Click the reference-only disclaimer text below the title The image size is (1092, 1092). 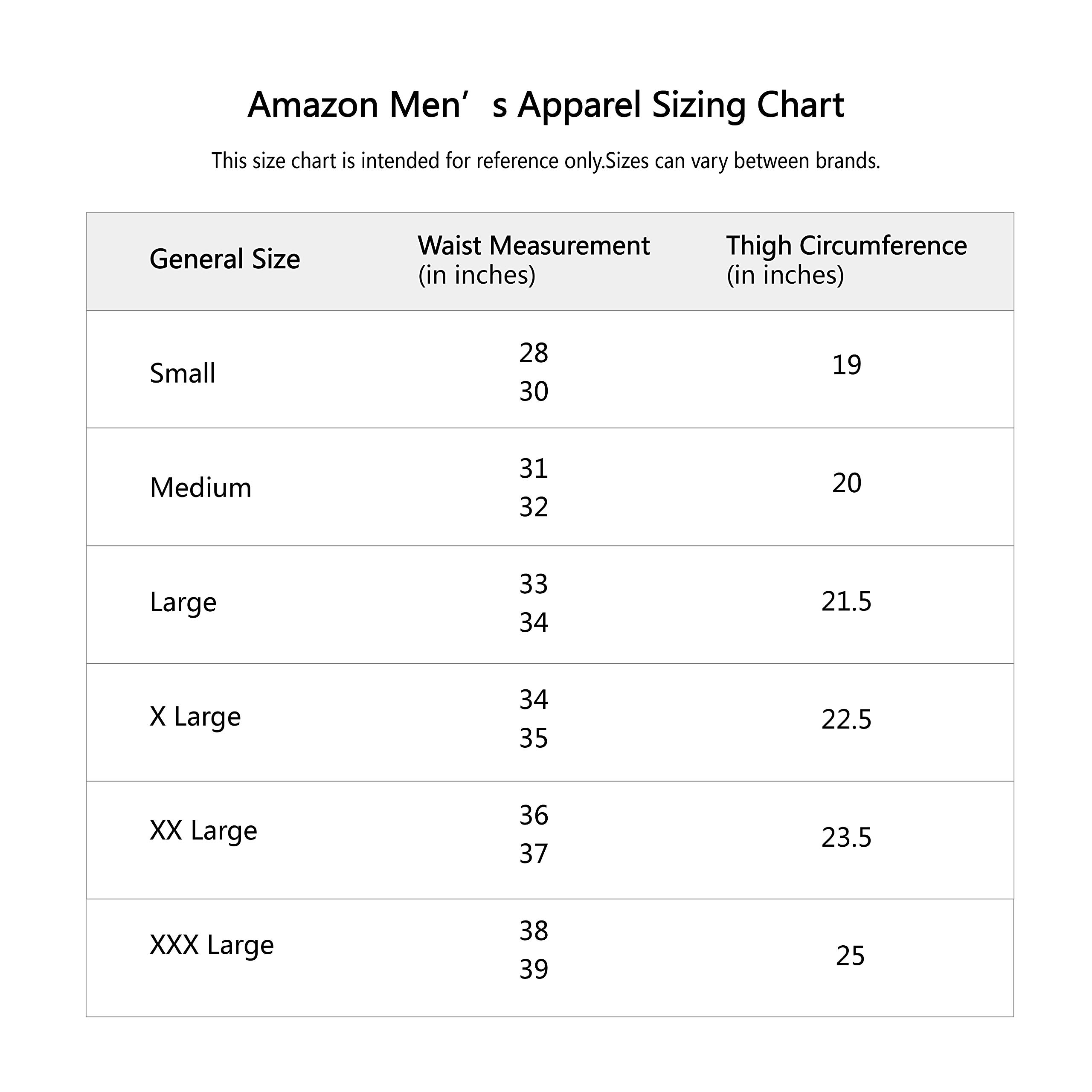[x=546, y=161]
